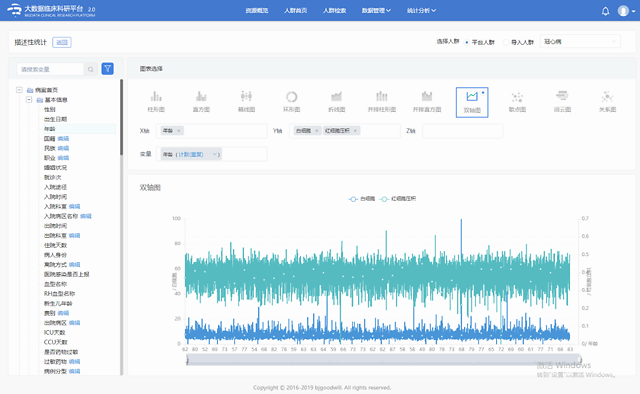This screenshot has height=394, width=640.
Task: Select 出生日期 in the variable tree
Action: pos(55,119)
